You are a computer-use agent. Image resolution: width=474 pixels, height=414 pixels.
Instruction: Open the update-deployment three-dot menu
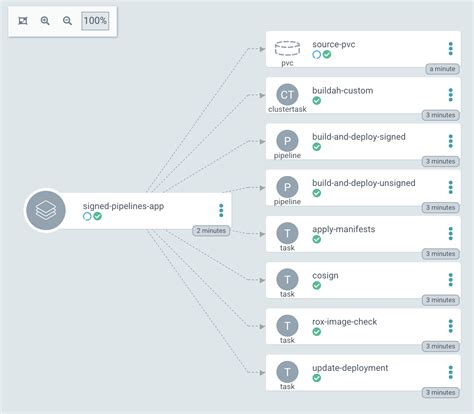(451, 372)
